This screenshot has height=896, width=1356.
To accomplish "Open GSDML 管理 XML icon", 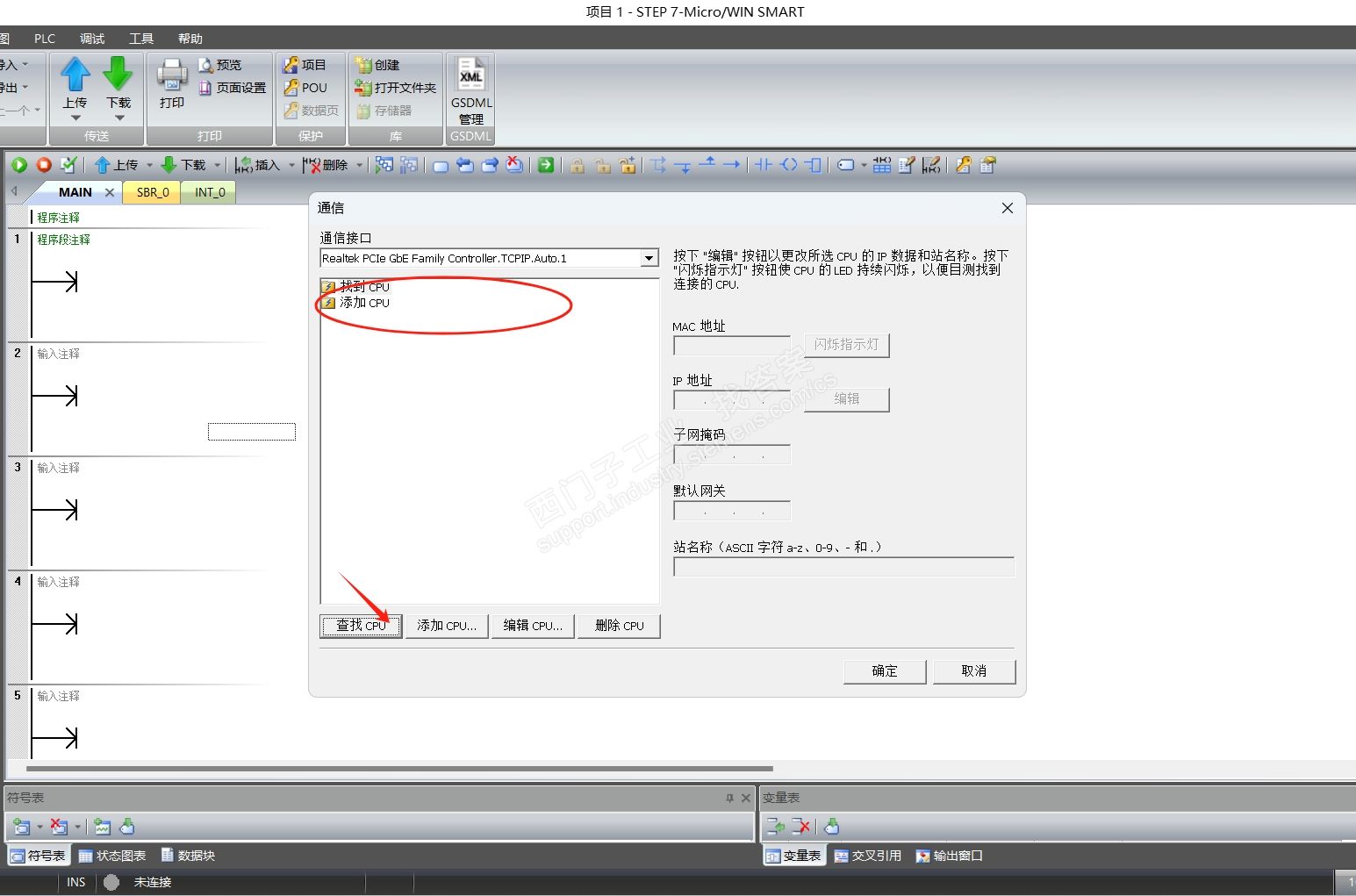I will click(471, 75).
